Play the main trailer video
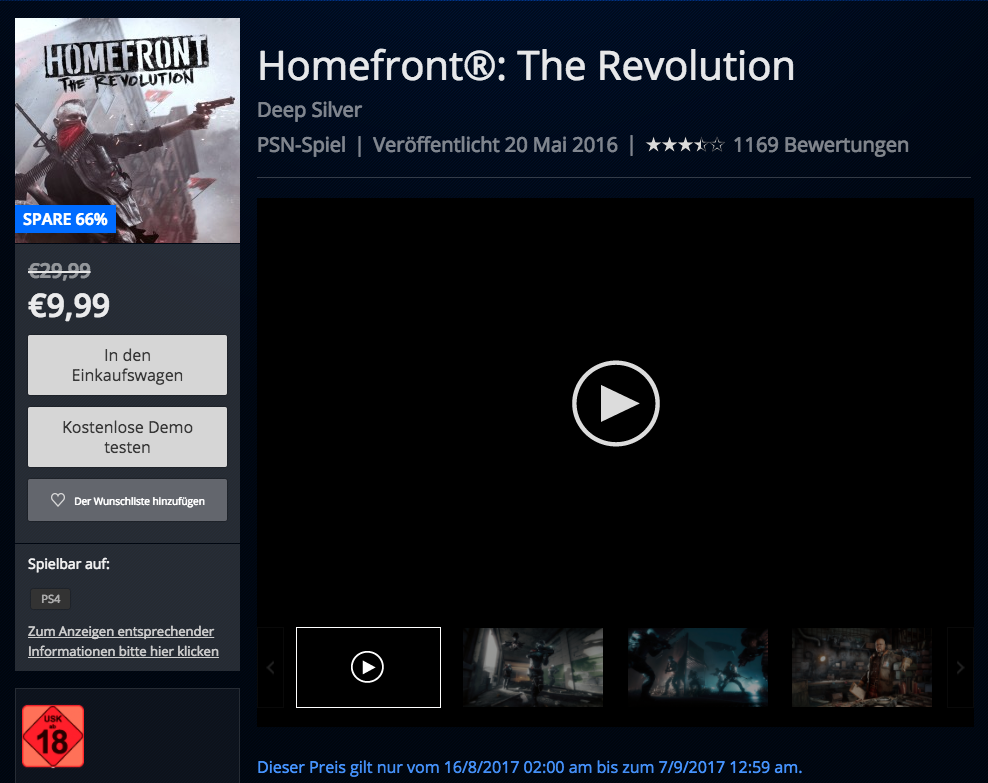The image size is (988, 783). [616, 403]
